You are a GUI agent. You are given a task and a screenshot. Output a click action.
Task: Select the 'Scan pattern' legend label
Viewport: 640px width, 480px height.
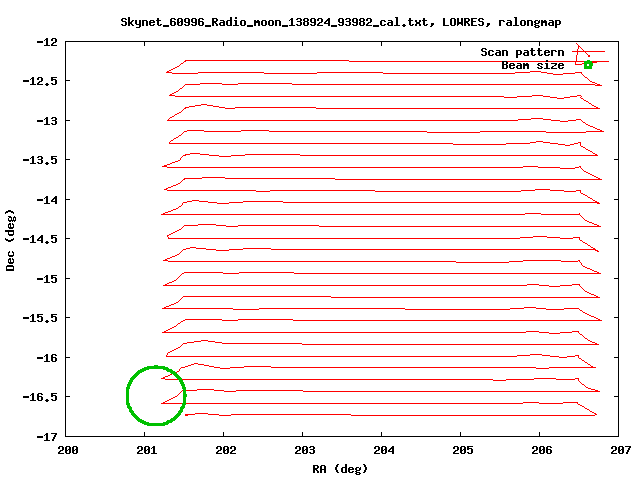[x=522, y=52]
